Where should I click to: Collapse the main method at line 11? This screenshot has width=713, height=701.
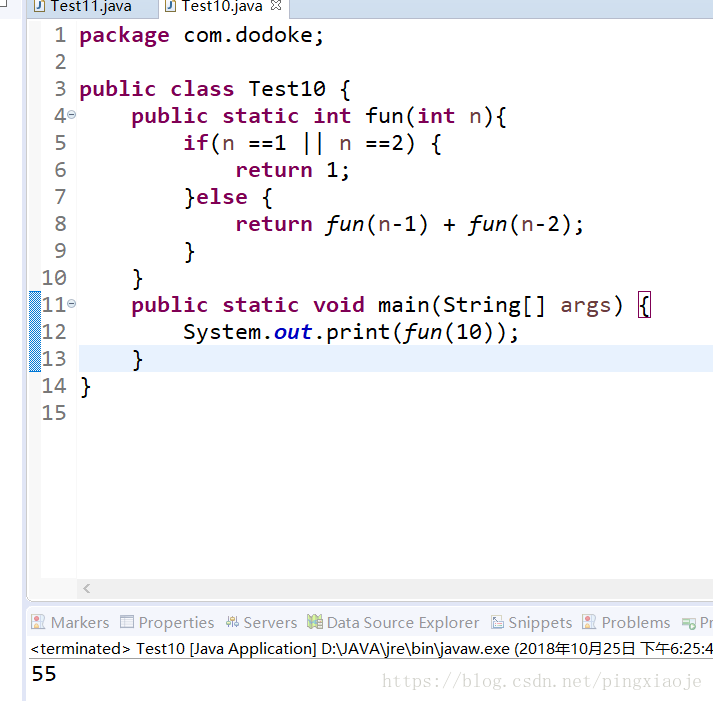pos(72,304)
